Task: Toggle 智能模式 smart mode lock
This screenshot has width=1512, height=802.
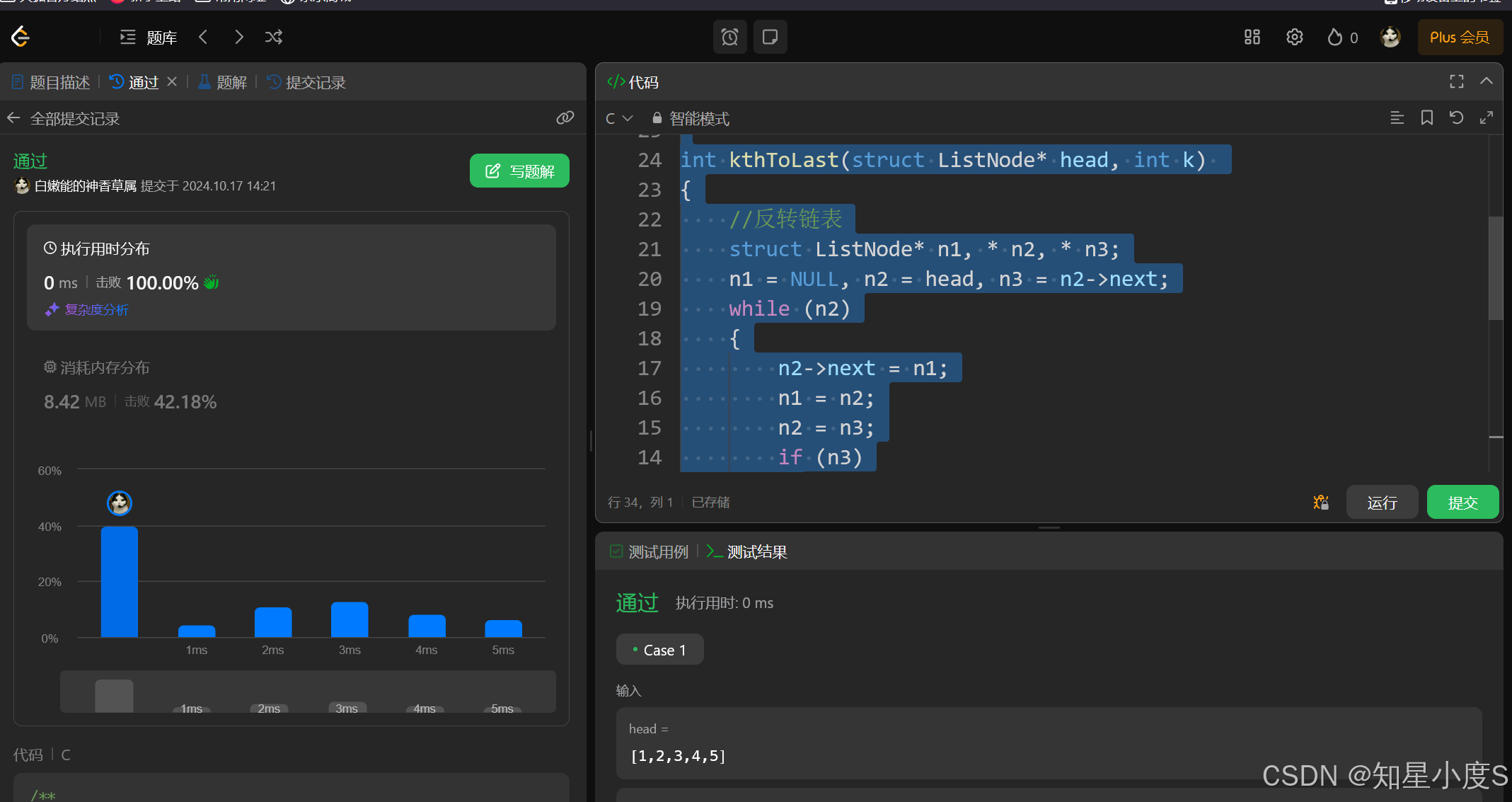Action: (690, 118)
